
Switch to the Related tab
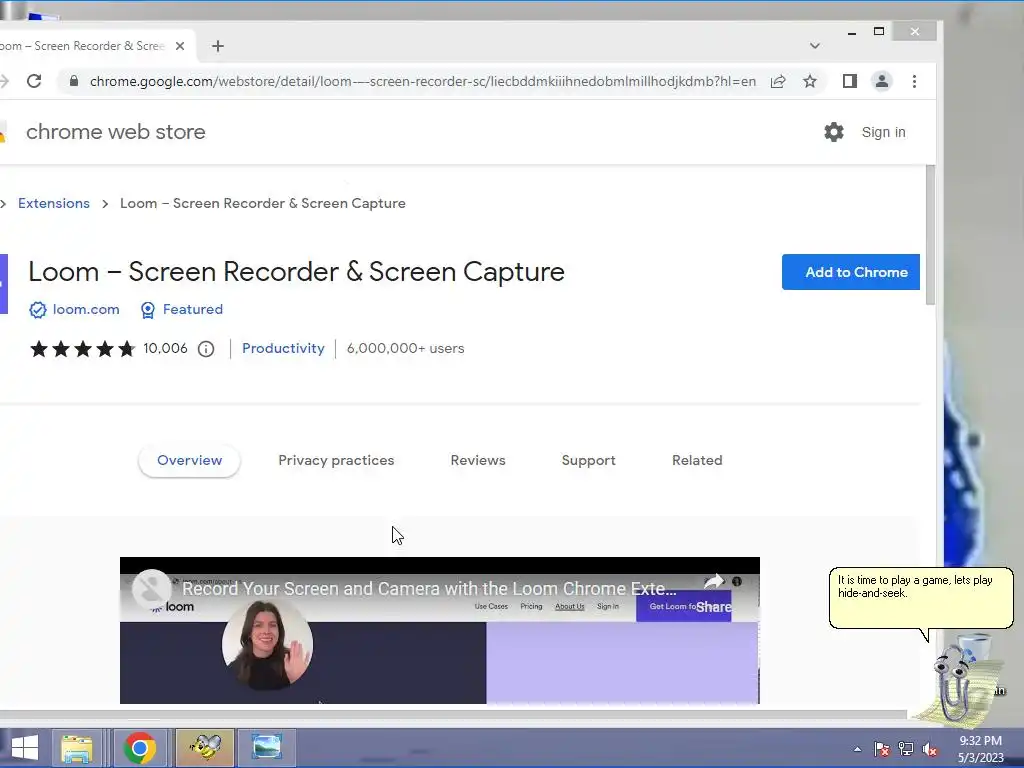click(697, 460)
